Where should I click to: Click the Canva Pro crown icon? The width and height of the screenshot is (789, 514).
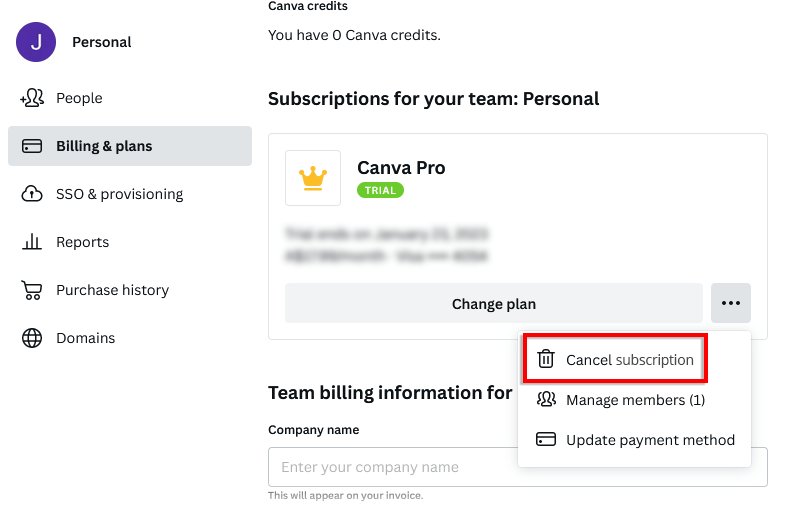[x=313, y=178]
